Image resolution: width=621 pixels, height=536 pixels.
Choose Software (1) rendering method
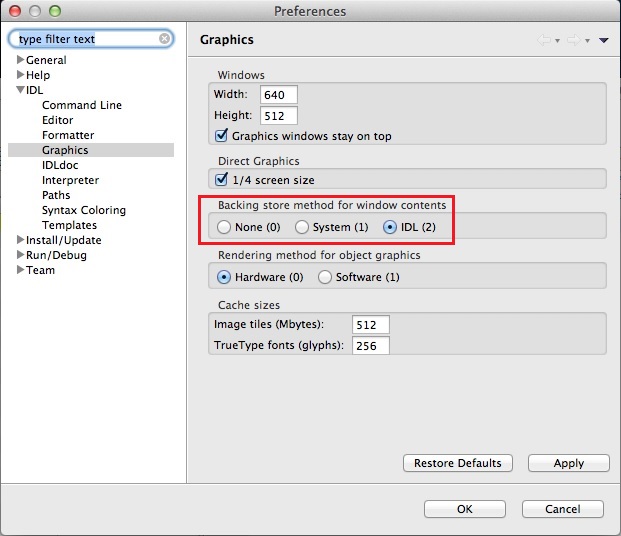325,277
